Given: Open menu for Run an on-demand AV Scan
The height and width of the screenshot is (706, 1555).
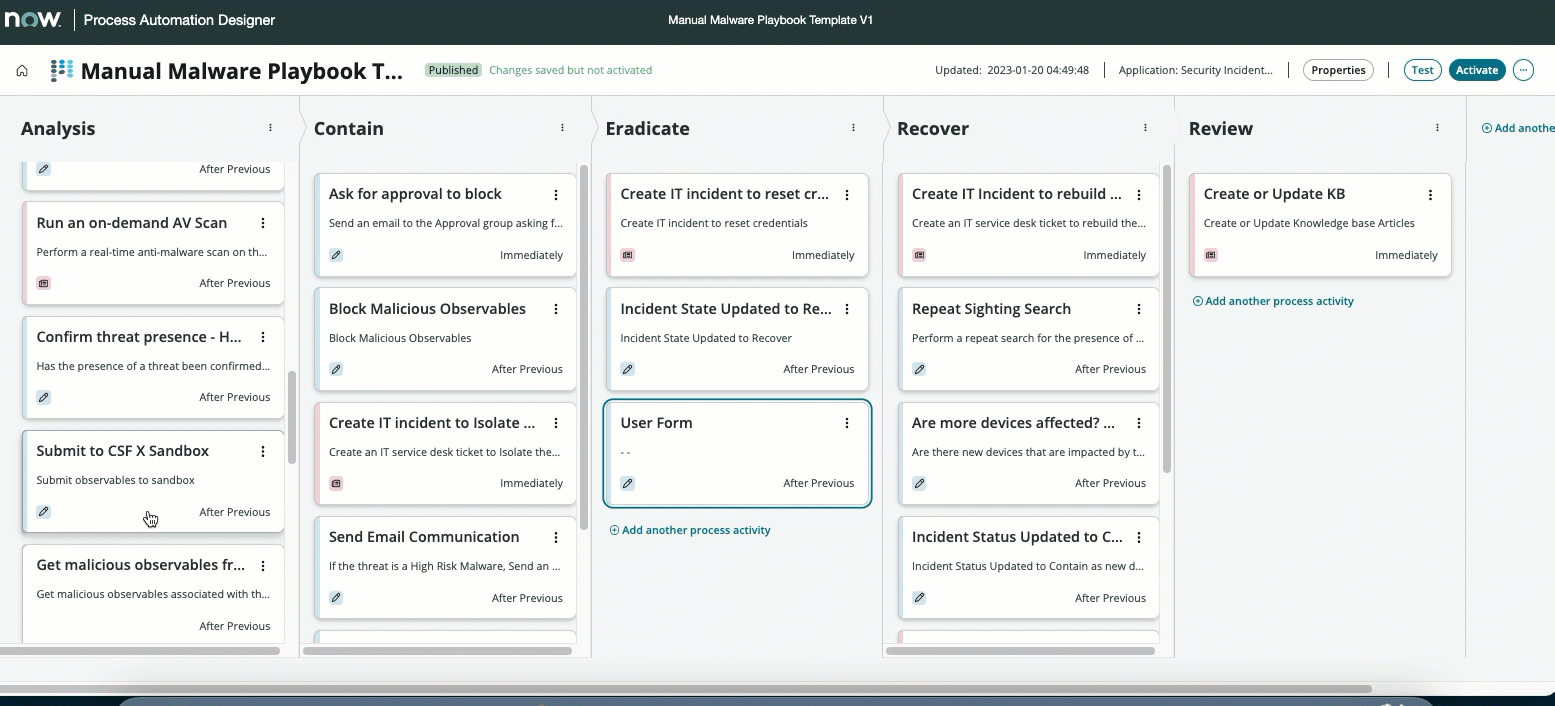Looking at the screenshot, I should (x=263, y=223).
